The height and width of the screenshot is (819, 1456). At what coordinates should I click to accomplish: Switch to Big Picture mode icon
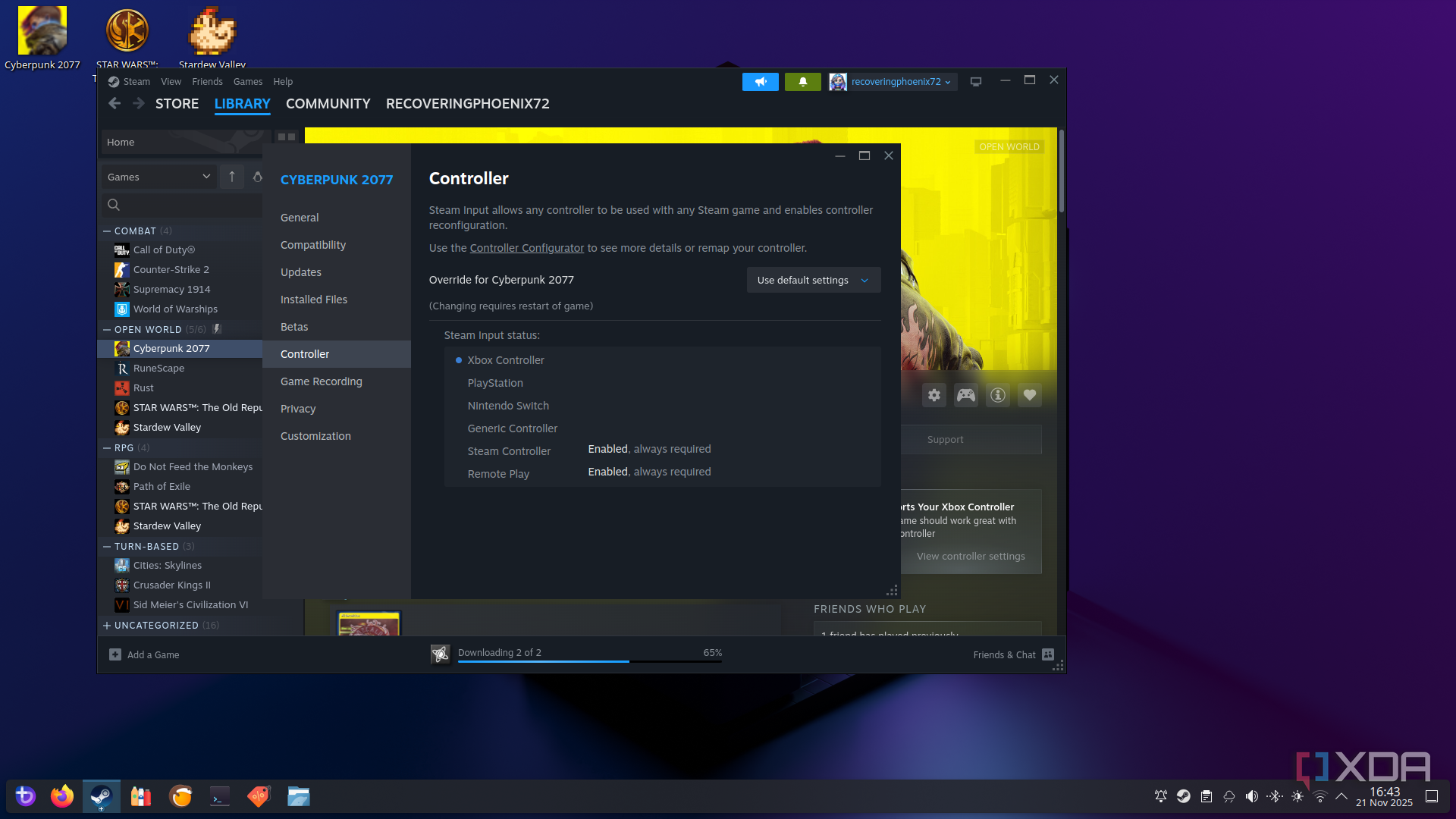(x=976, y=82)
